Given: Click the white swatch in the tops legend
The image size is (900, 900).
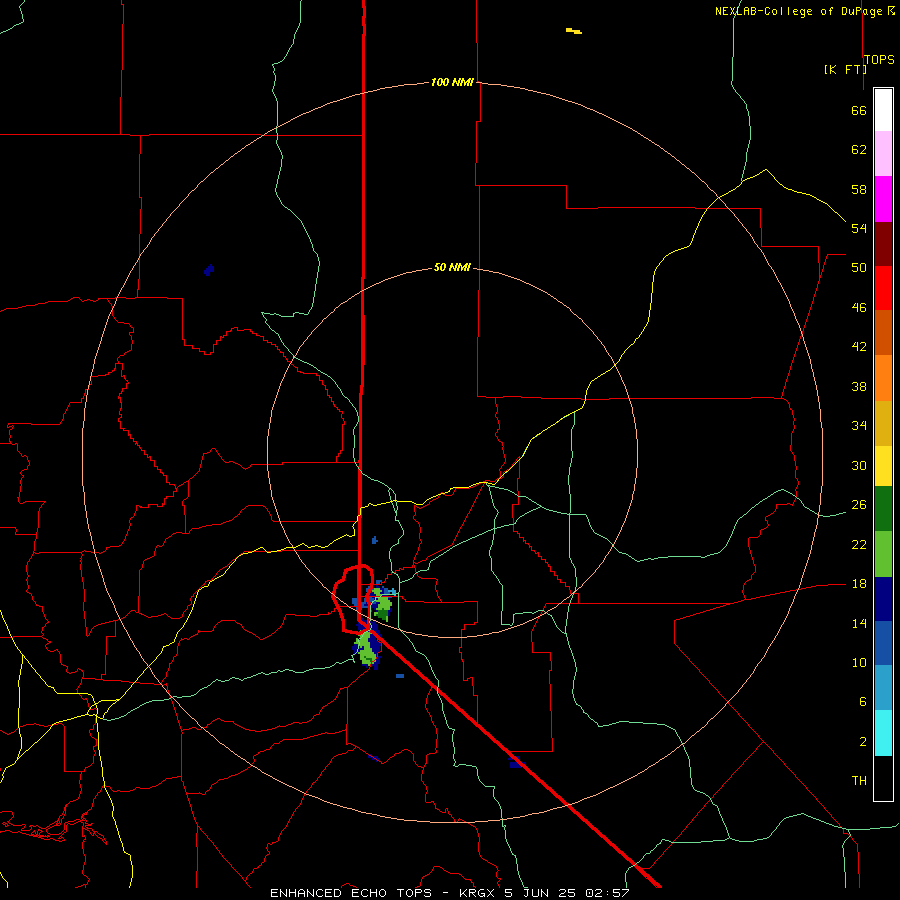Looking at the screenshot, I should pos(883,110).
